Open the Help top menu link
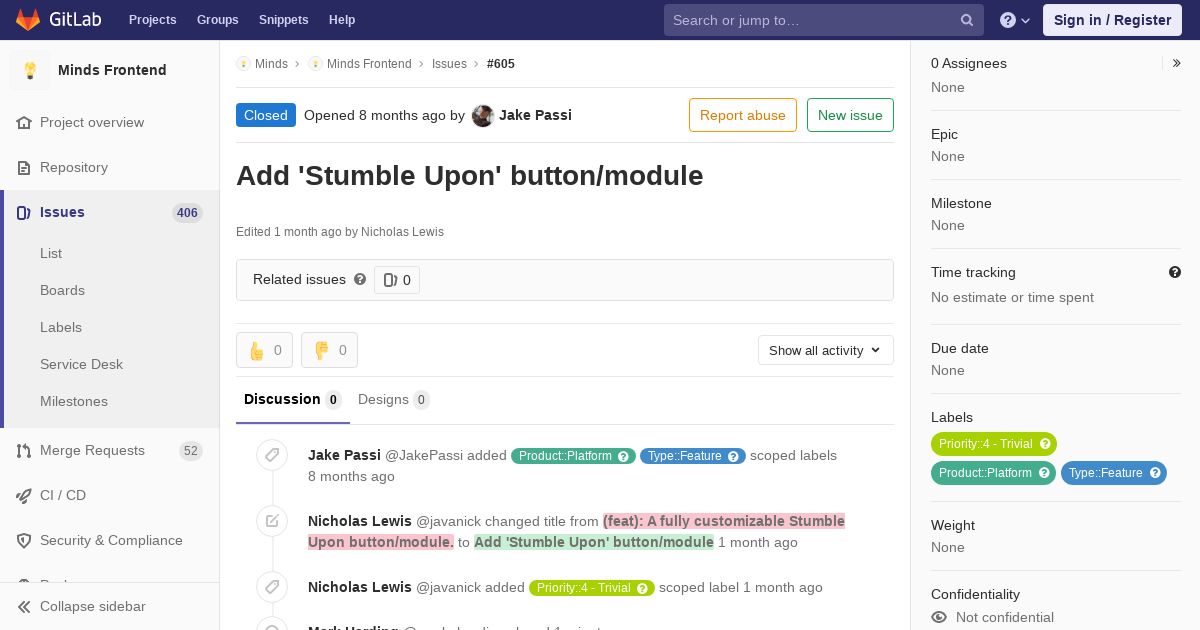This screenshot has width=1200, height=630. (342, 20)
